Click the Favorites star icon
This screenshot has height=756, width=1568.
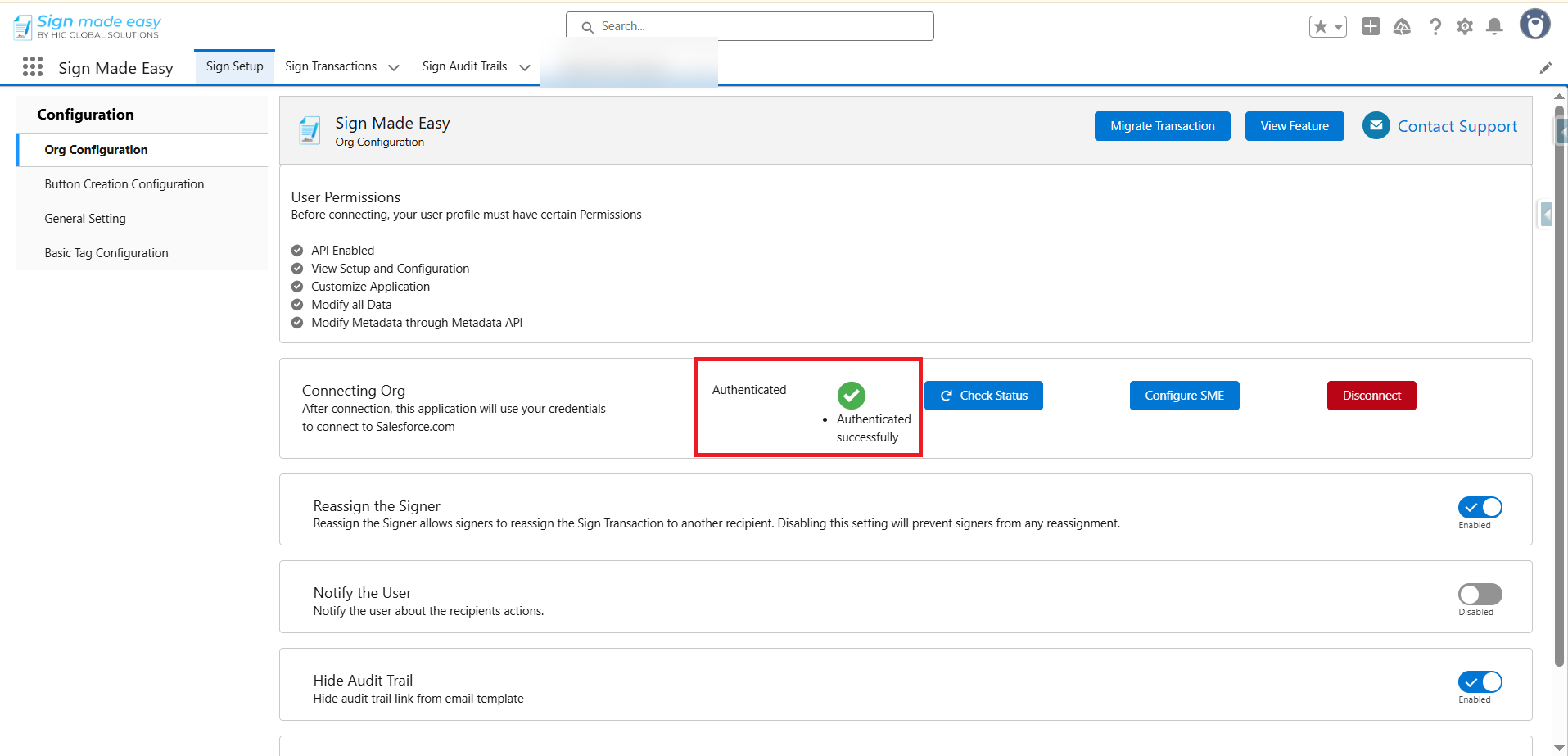pos(1320,27)
